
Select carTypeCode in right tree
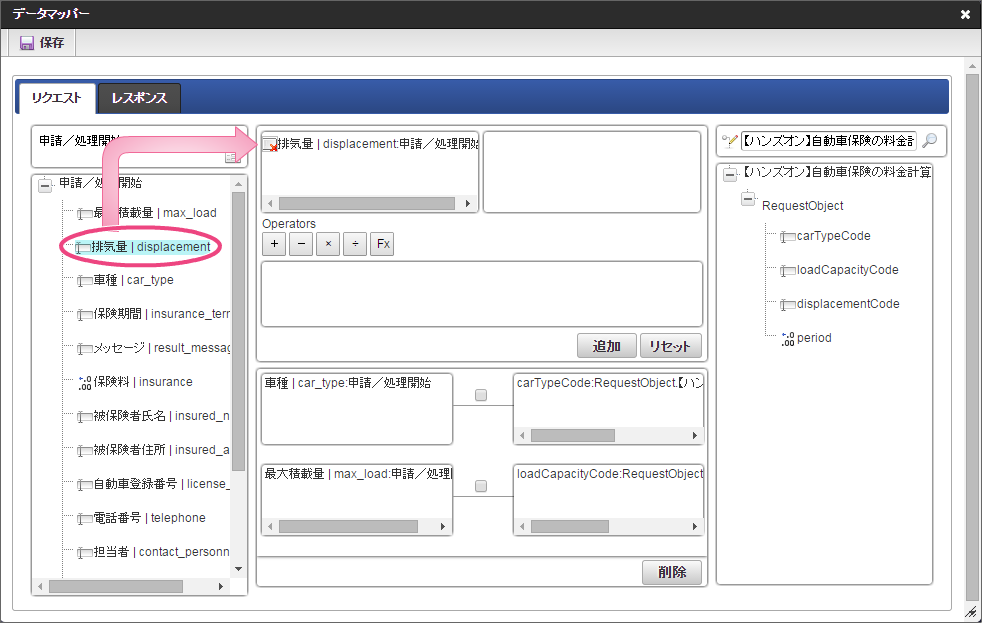point(834,236)
